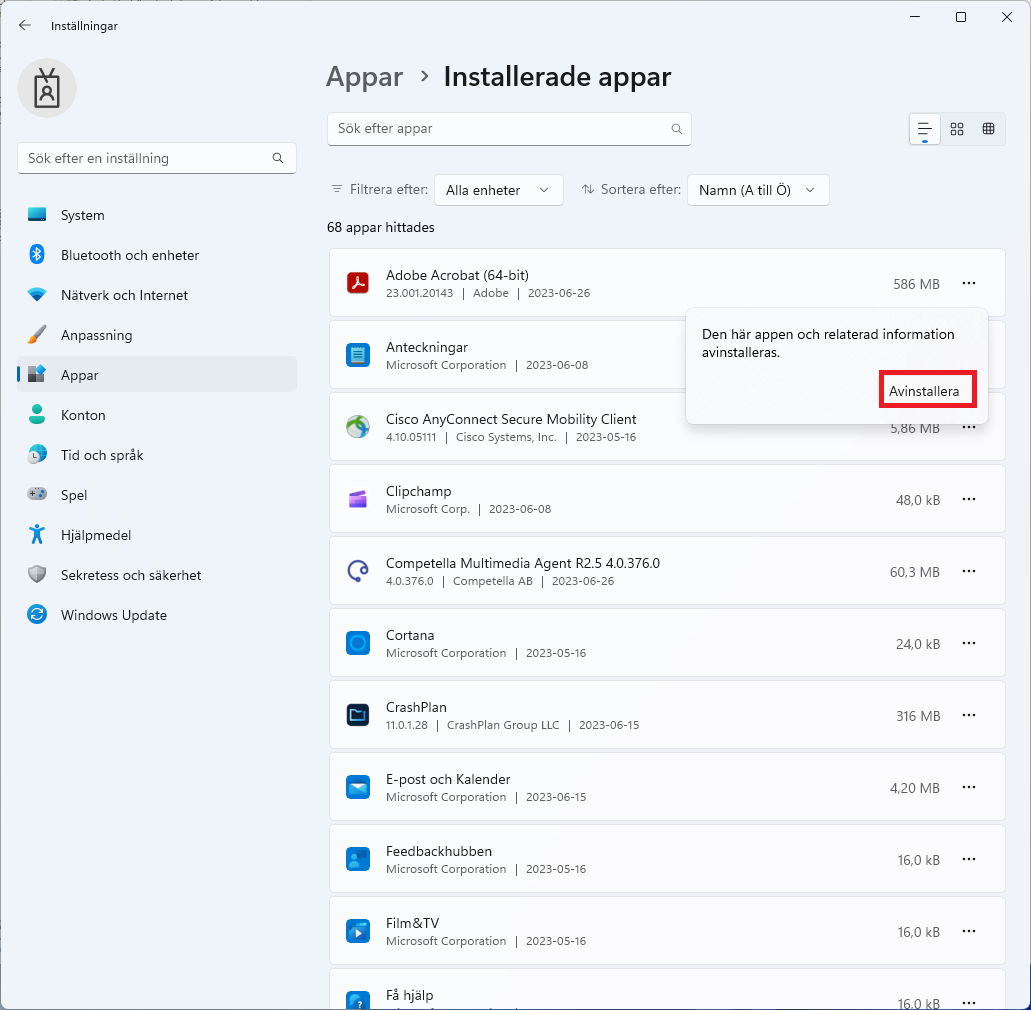
Task: Open Bluetooth och enheter settings
Action: click(x=156, y=255)
